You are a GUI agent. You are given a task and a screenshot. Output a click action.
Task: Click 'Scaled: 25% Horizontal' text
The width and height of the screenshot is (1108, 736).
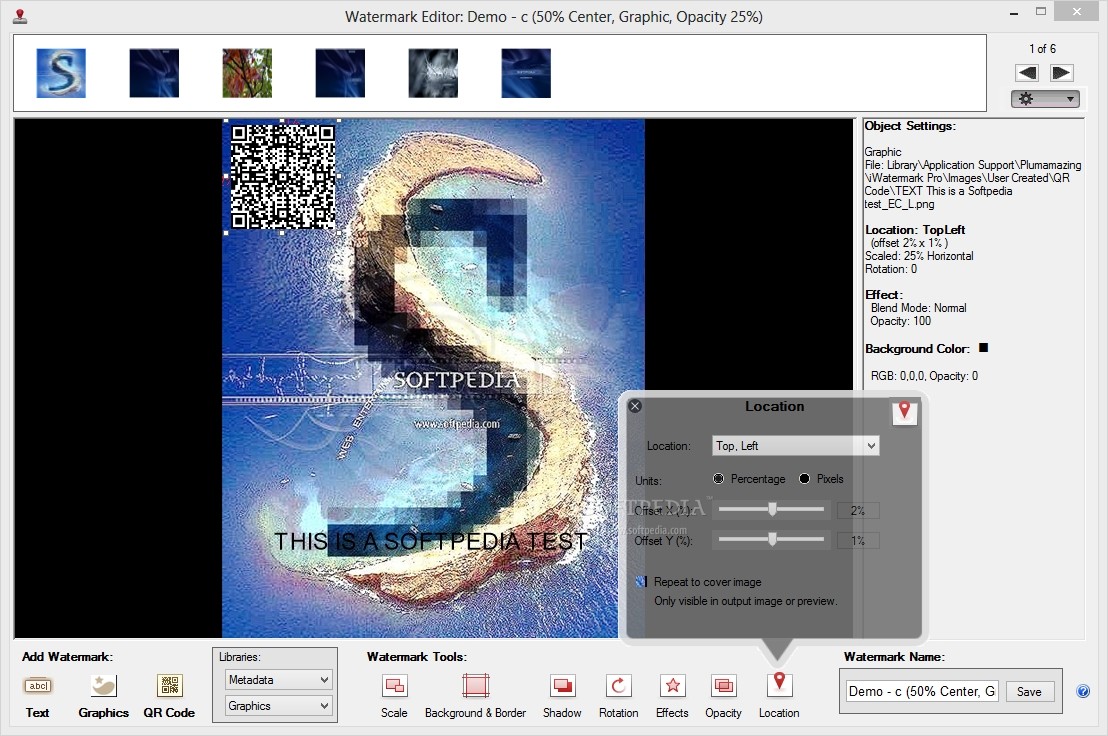coord(919,256)
